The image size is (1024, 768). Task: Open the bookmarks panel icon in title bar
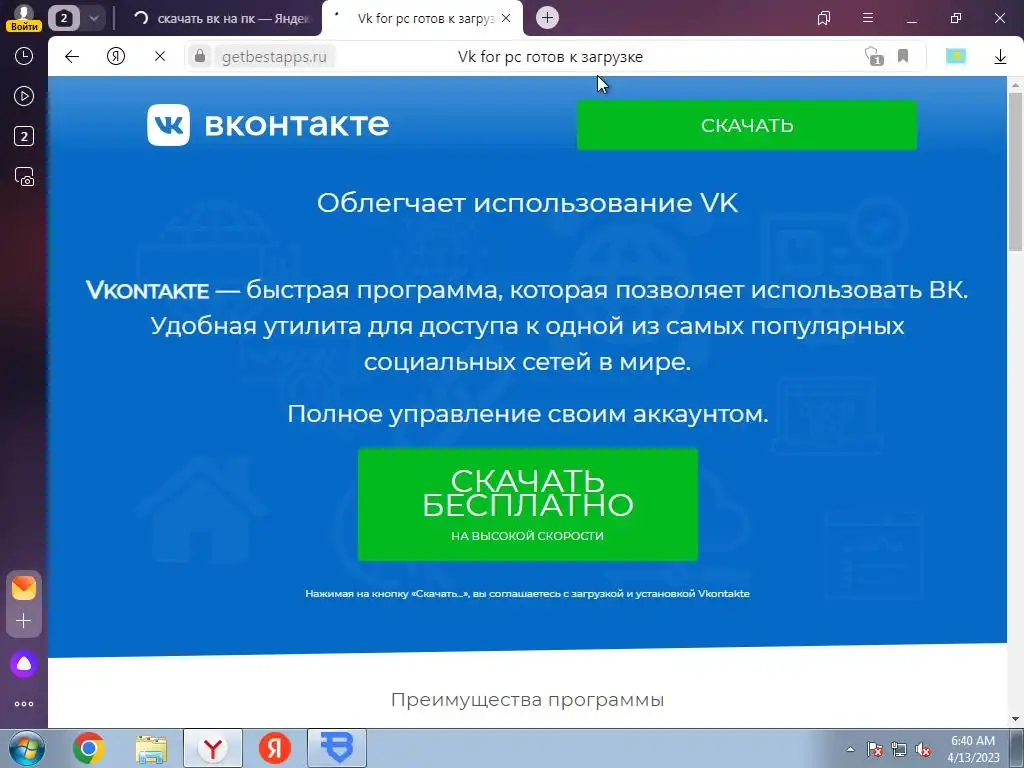[x=824, y=18]
